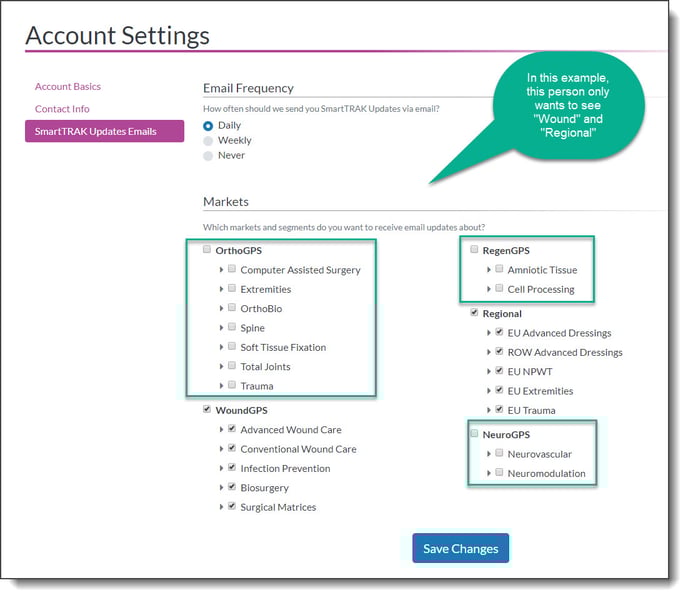Expand the Total Joints arrow
Image resolution: width=688 pixels, height=598 pixels.
pos(222,366)
